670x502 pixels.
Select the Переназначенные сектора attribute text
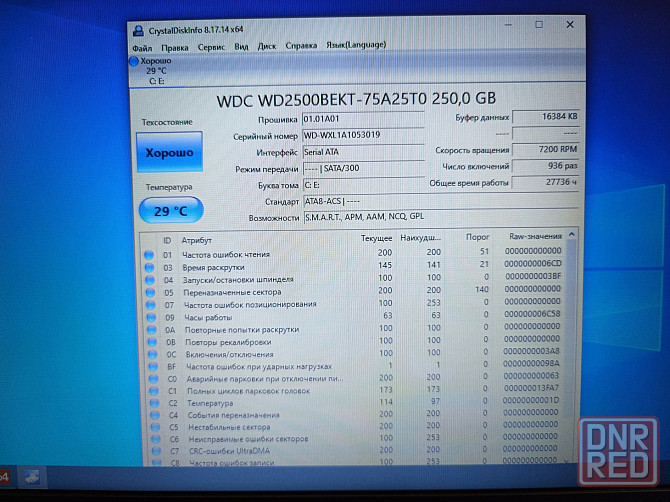point(232,293)
